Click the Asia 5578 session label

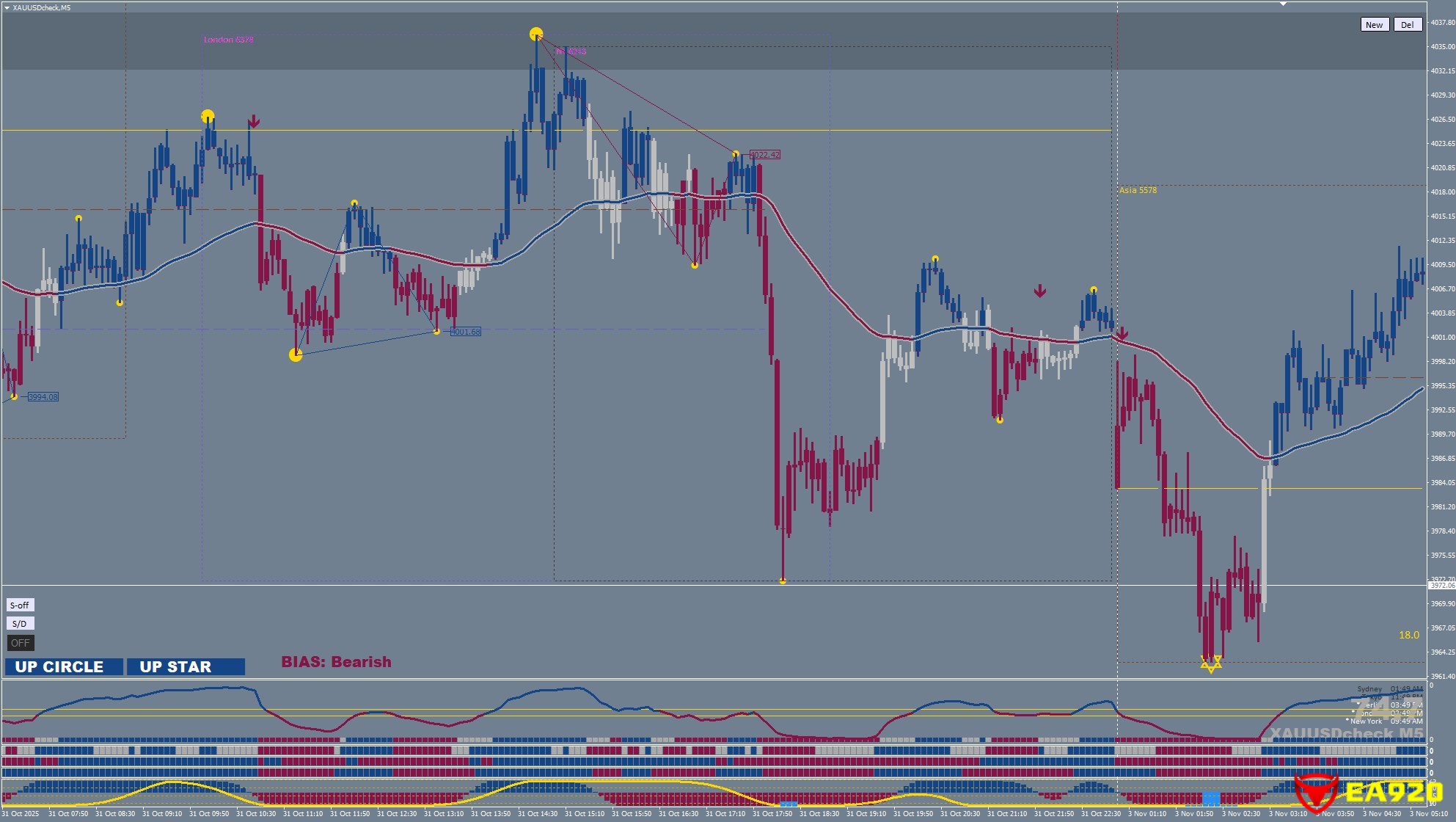click(x=1138, y=190)
